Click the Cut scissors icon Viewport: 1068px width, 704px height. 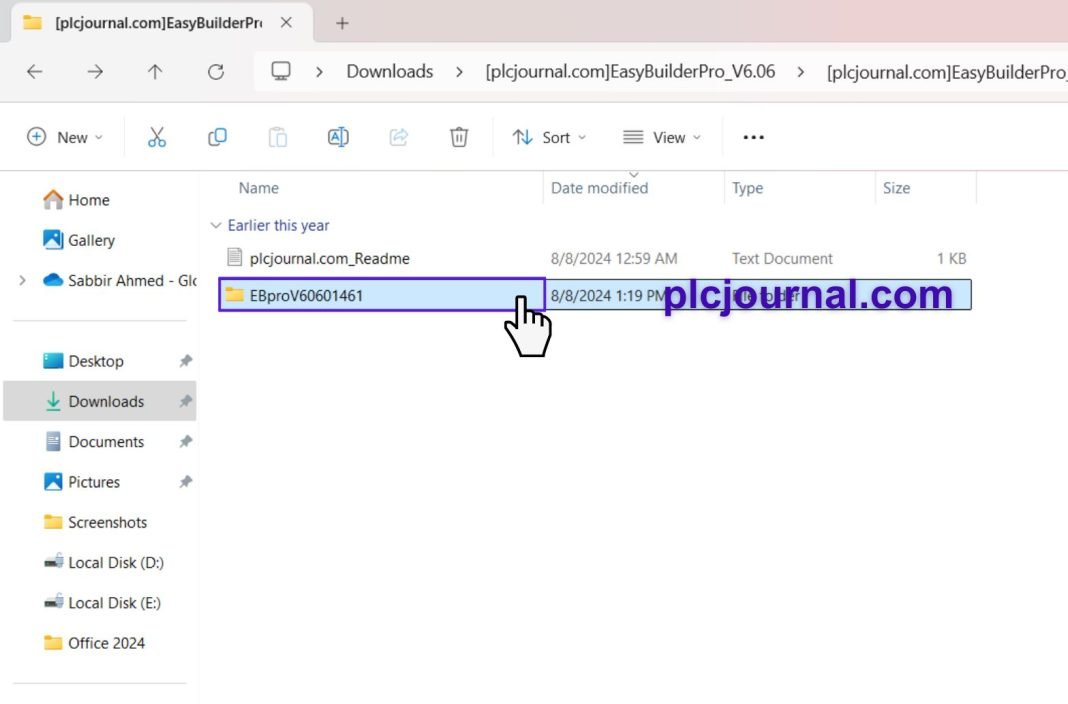click(157, 137)
